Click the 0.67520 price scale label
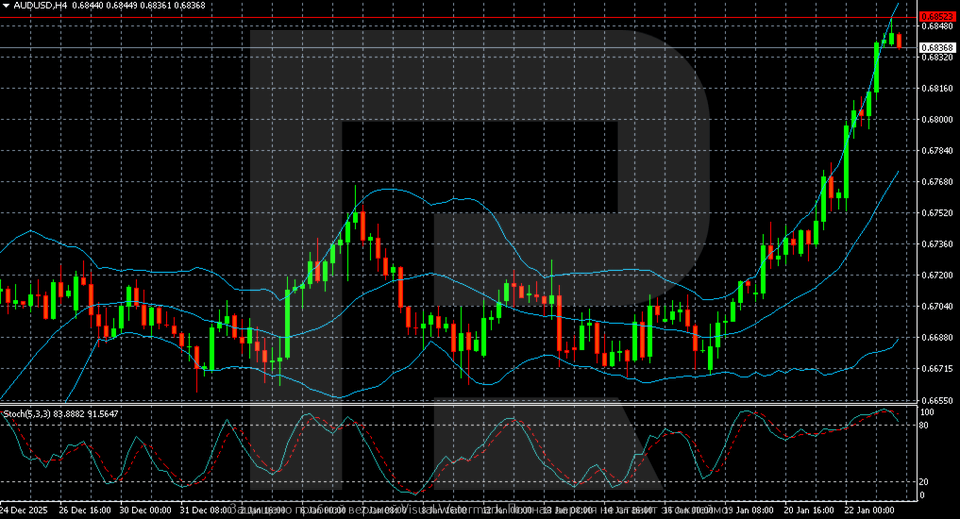Screen dimensions: 960x519 pos(937,213)
